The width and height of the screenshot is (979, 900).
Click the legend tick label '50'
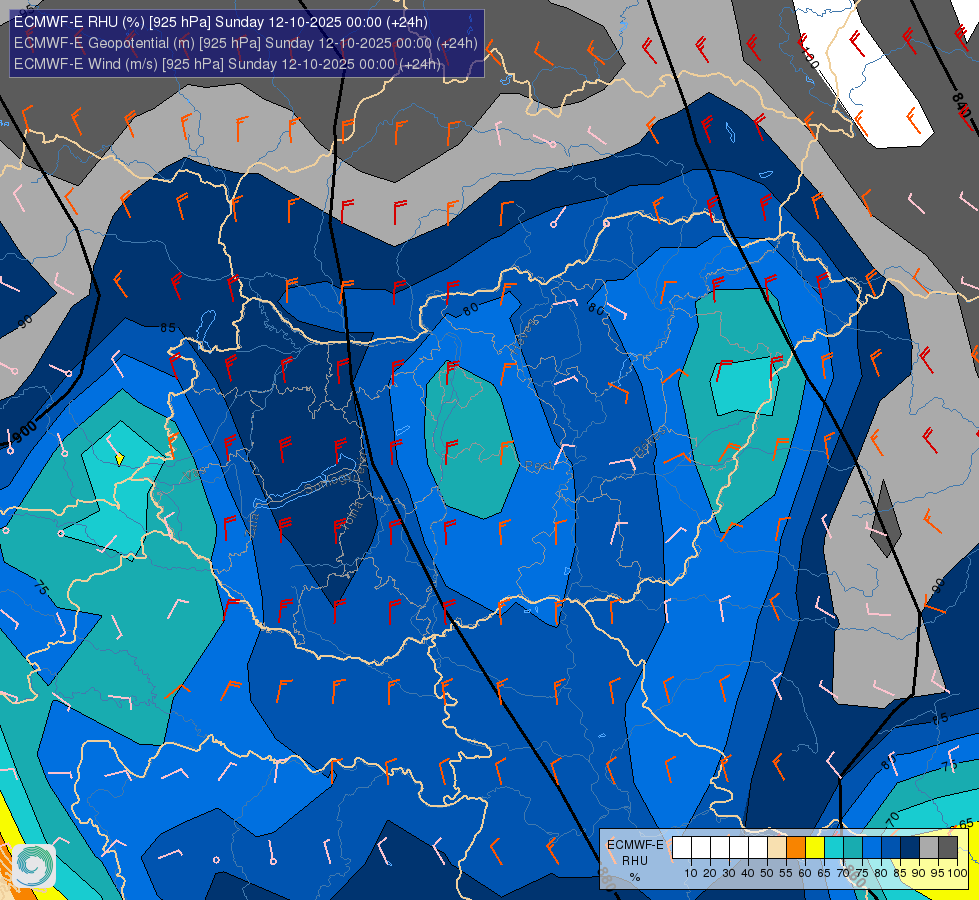(x=767, y=873)
